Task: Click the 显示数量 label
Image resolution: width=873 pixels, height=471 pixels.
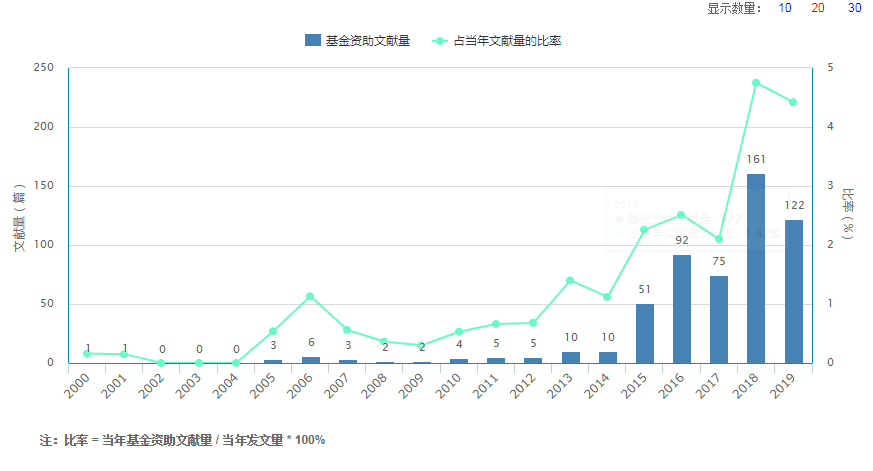Action: click(734, 8)
